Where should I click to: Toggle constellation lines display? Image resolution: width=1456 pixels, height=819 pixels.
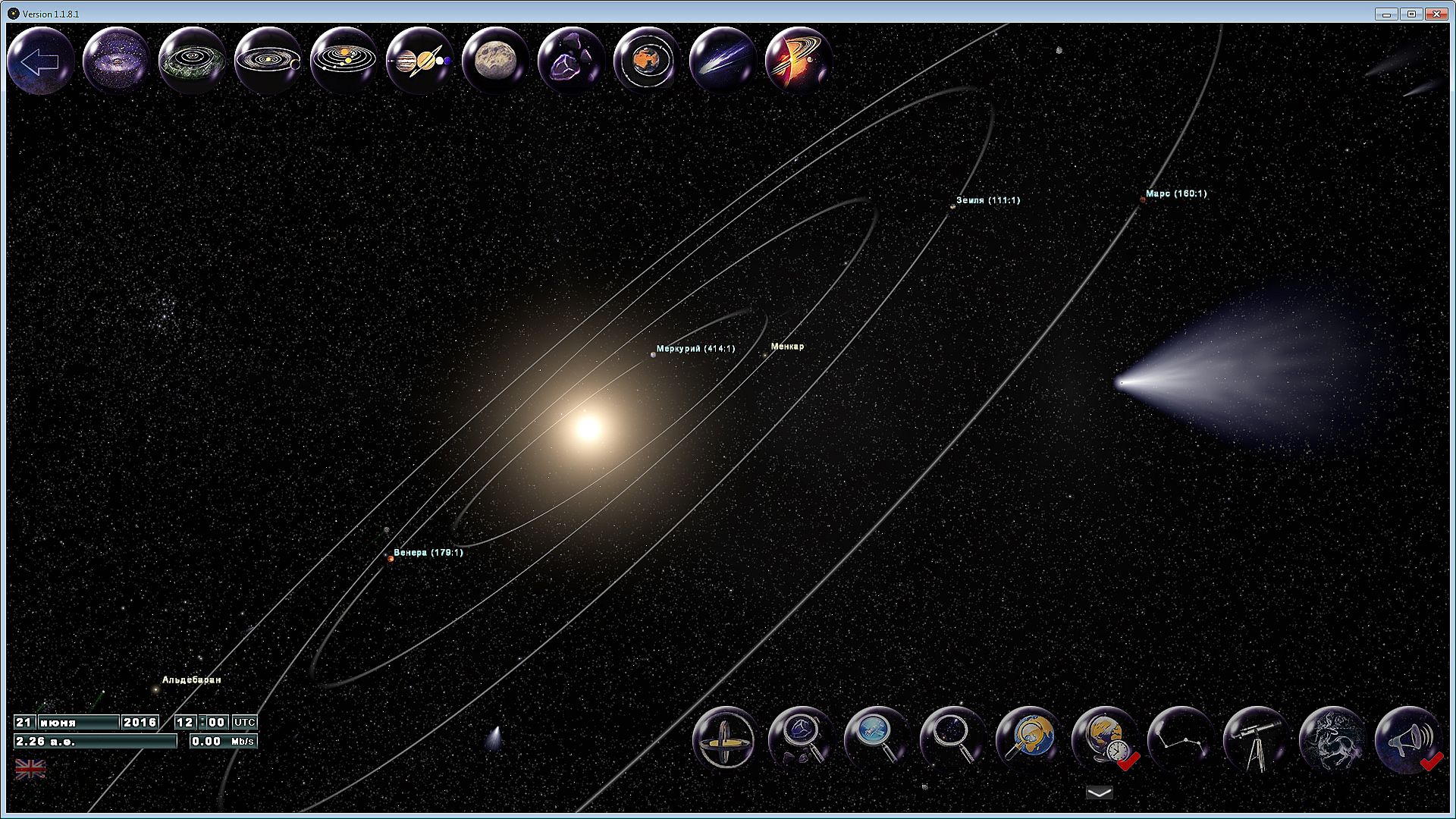click(1180, 739)
